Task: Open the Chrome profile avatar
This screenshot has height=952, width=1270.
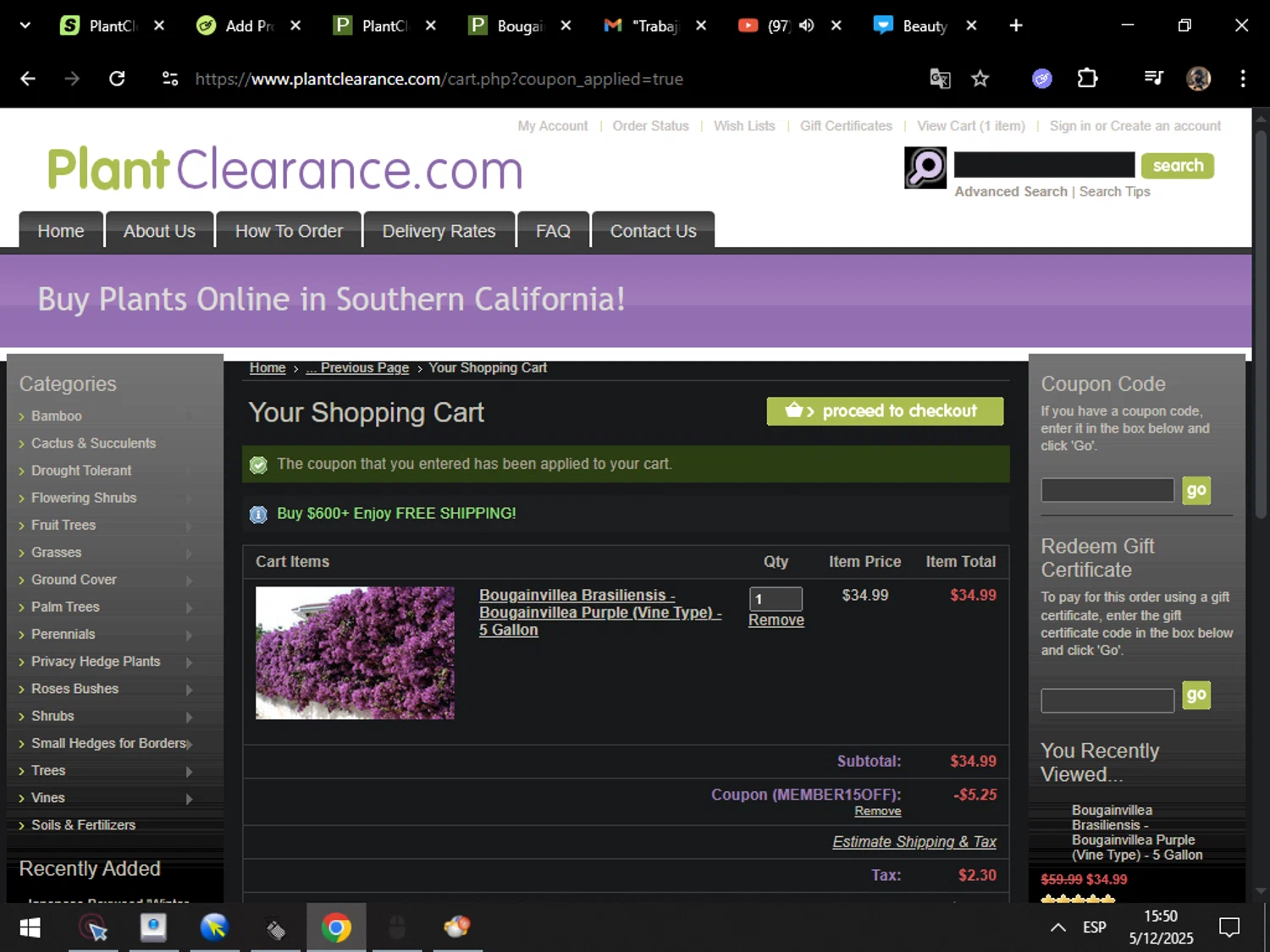Action: click(1198, 79)
